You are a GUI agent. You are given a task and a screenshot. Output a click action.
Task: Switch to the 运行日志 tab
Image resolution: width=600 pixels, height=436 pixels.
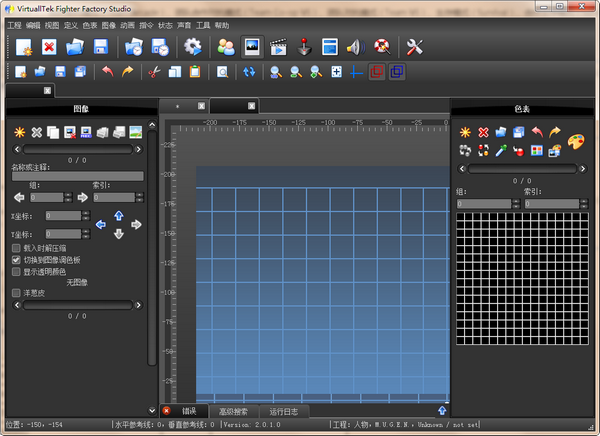coord(284,411)
